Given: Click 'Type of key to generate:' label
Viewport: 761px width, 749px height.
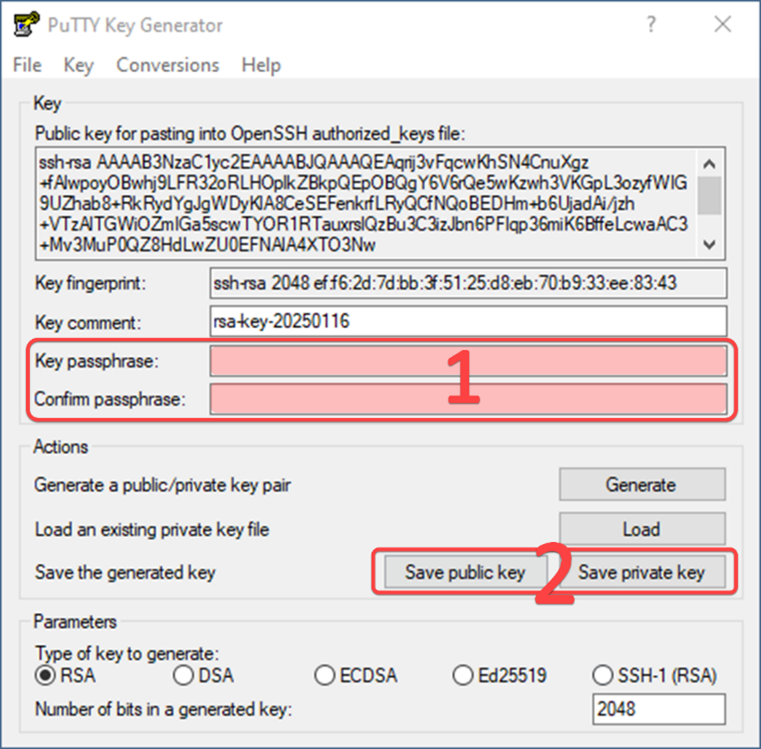Looking at the screenshot, I should 127,654.
